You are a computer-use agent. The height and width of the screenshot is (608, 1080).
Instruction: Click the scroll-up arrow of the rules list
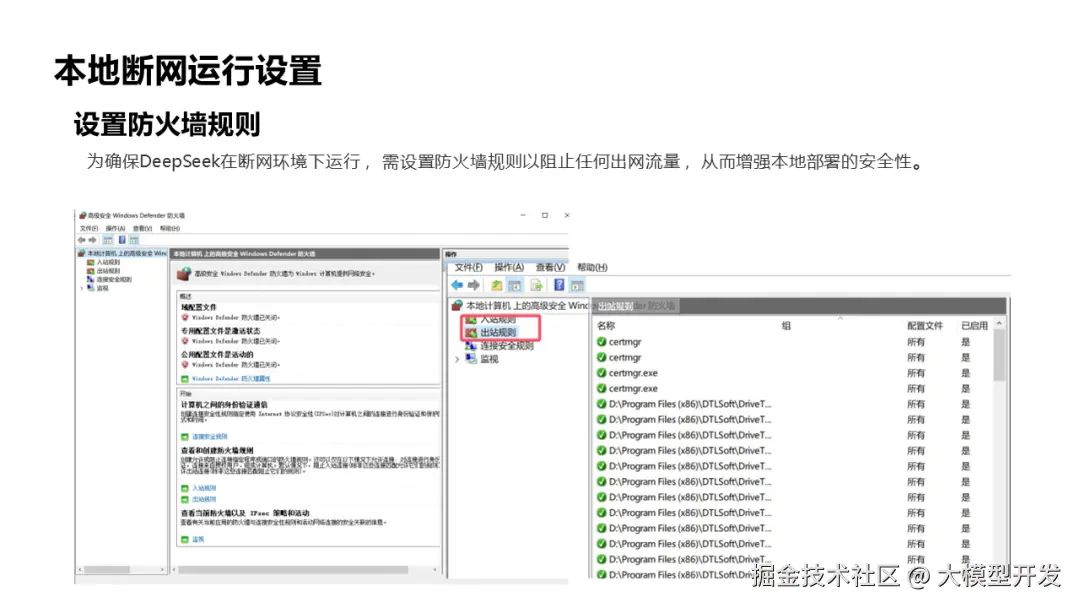click(999, 324)
